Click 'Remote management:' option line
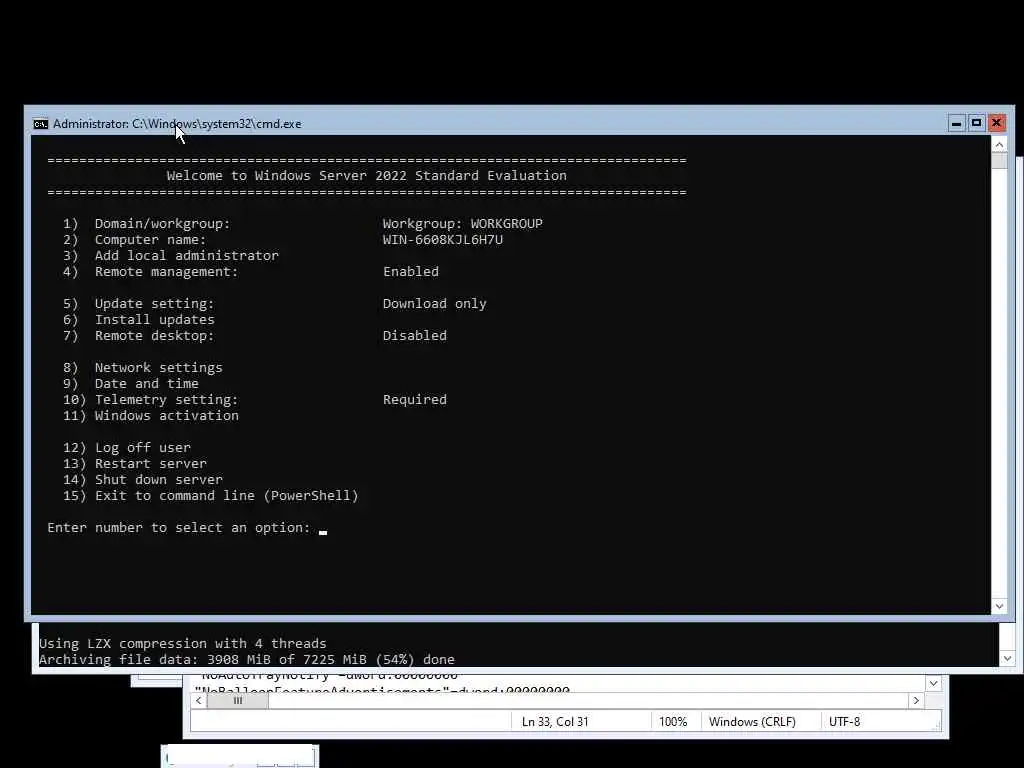The height and width of the screenshot is (768, 1024). point(151,272)
